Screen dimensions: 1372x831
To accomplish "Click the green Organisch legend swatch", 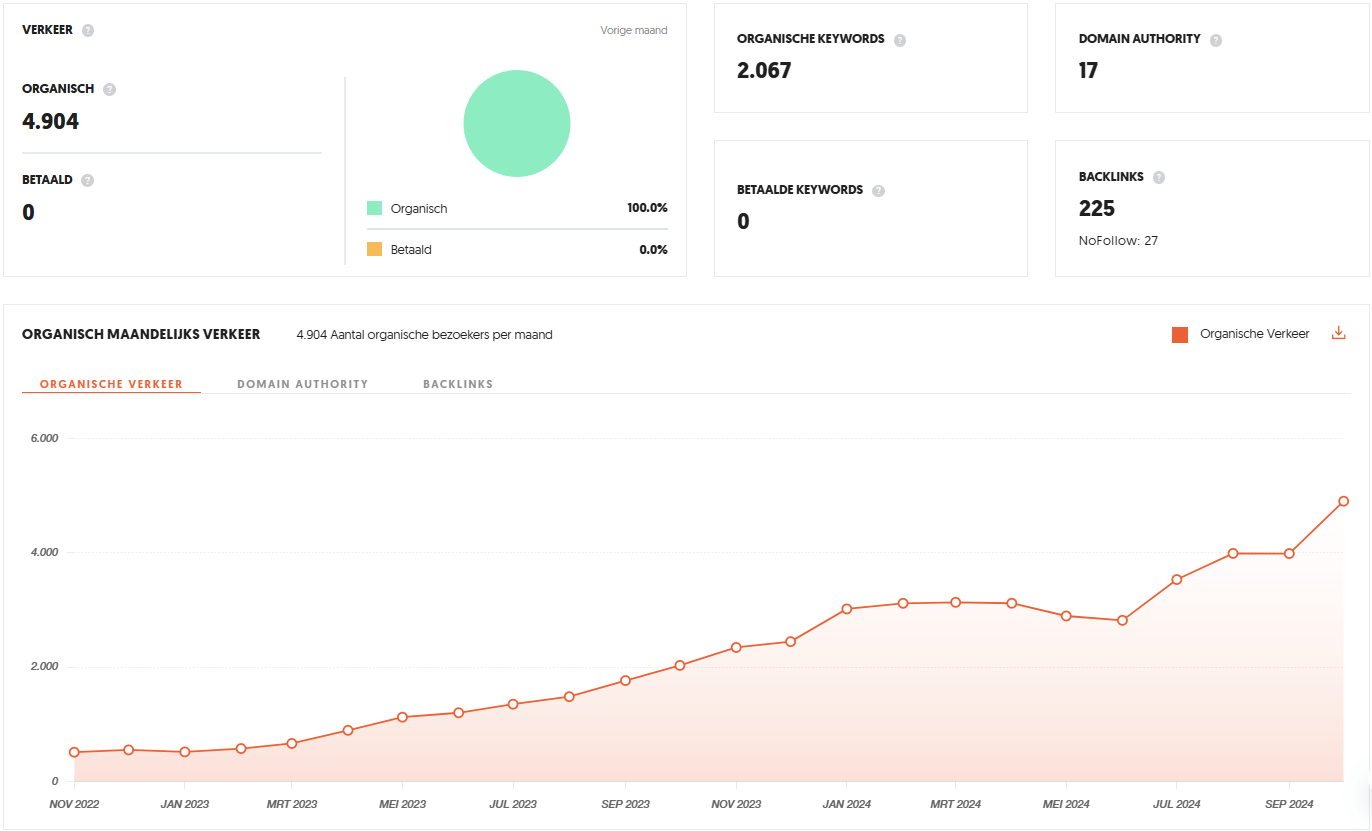I will (375, 208).
